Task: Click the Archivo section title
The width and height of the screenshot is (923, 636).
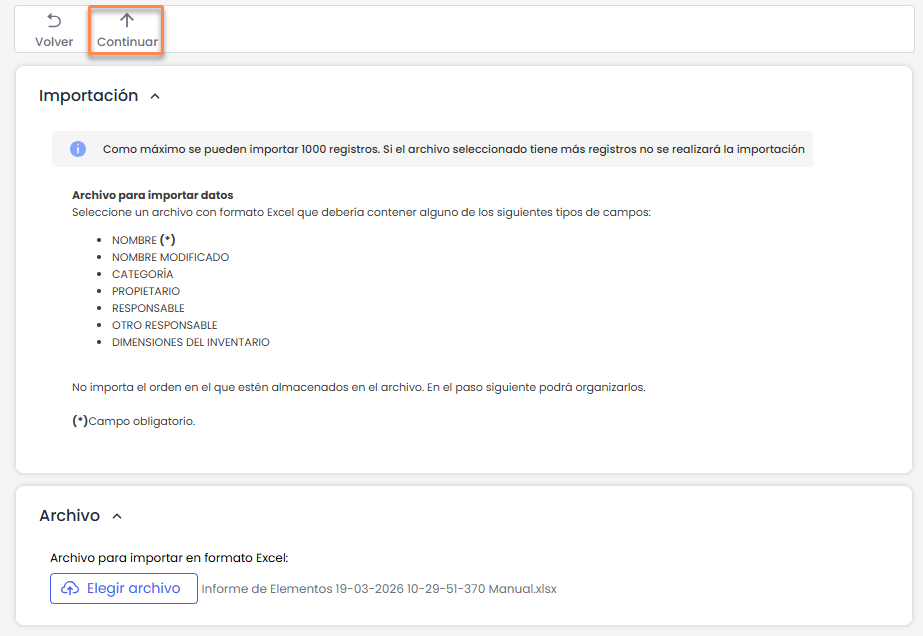Action: [x=69, y=516]
